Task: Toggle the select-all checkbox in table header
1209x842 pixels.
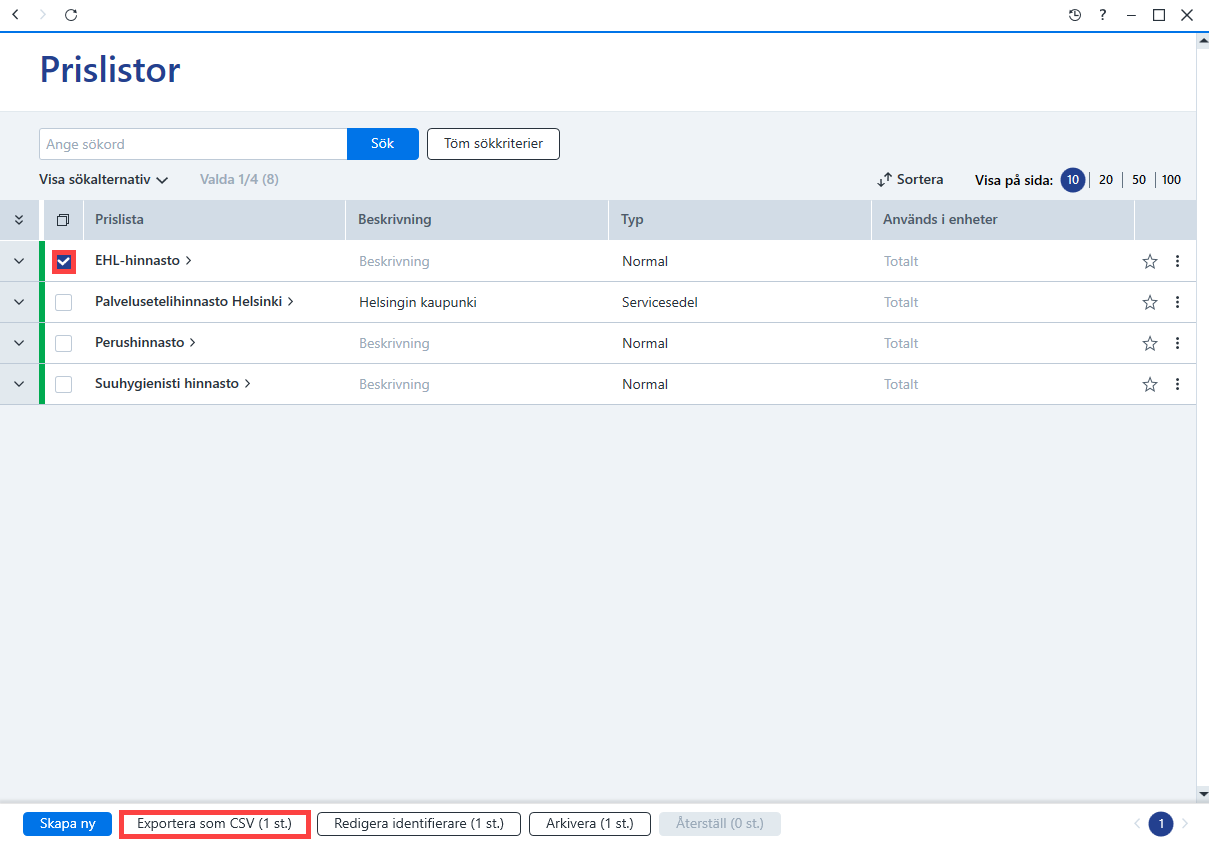Action: point(63,220)
